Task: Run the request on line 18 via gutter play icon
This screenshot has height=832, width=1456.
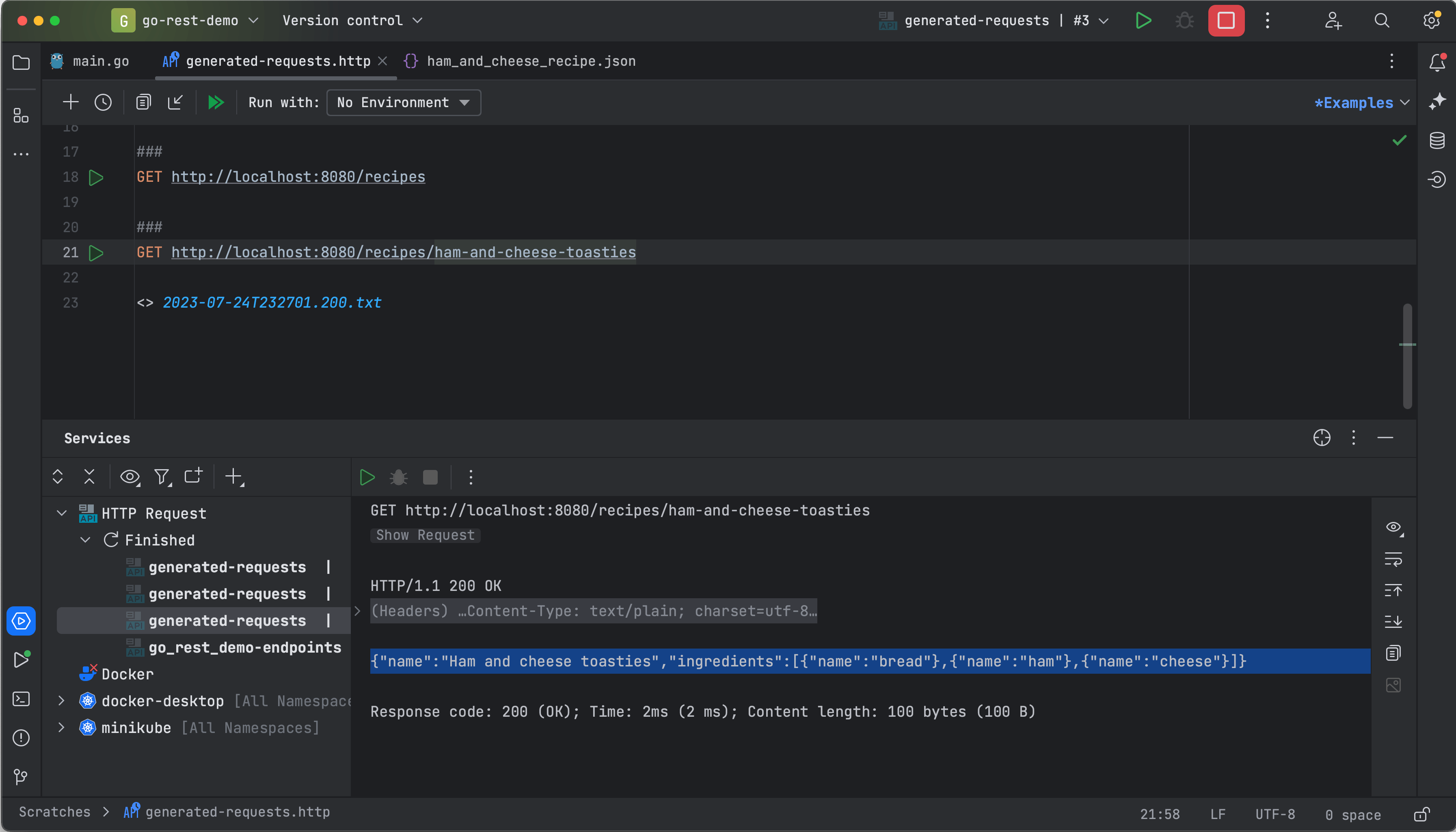Action: (x=96, y=177)
